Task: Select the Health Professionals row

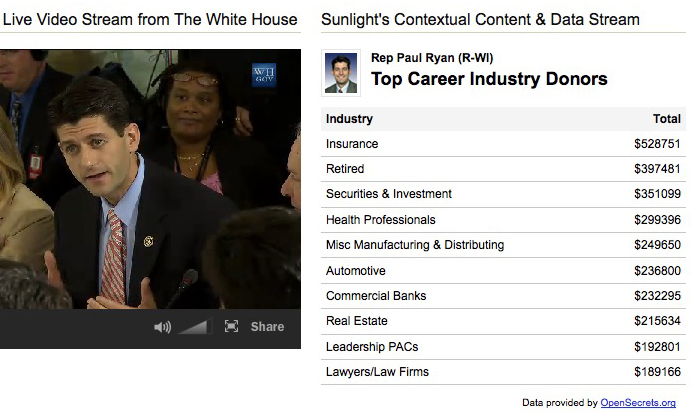Action: [x=503, y=220]
